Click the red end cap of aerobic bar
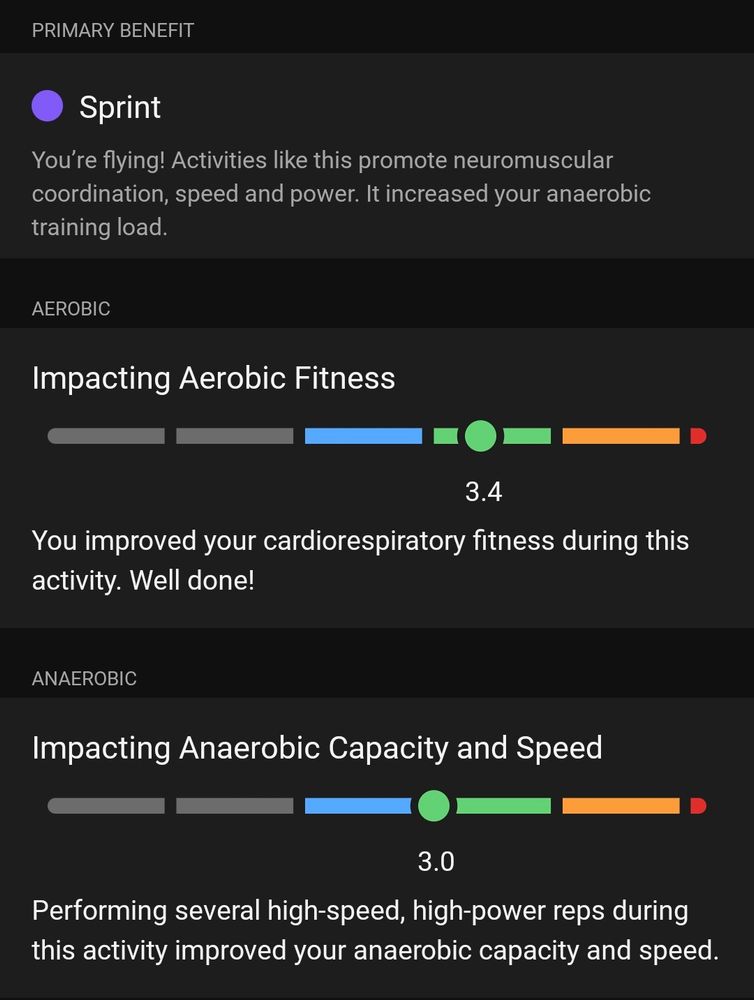Viewport: 754px width, 1000px height. tap(699, 436)
